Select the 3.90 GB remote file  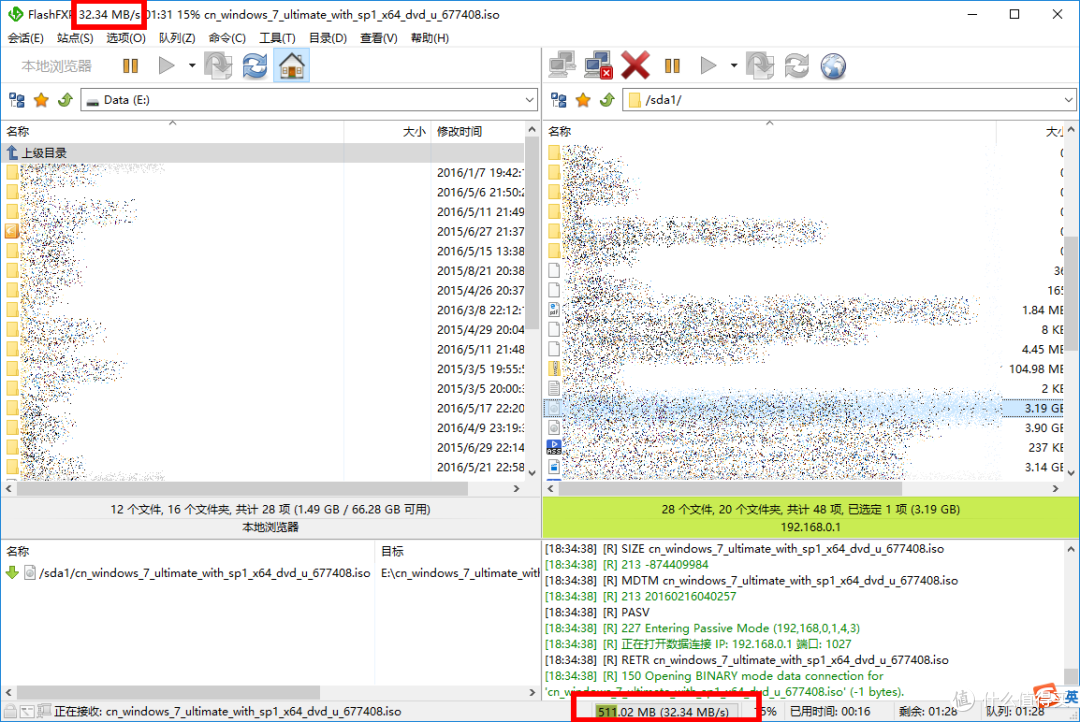[804, 428]
